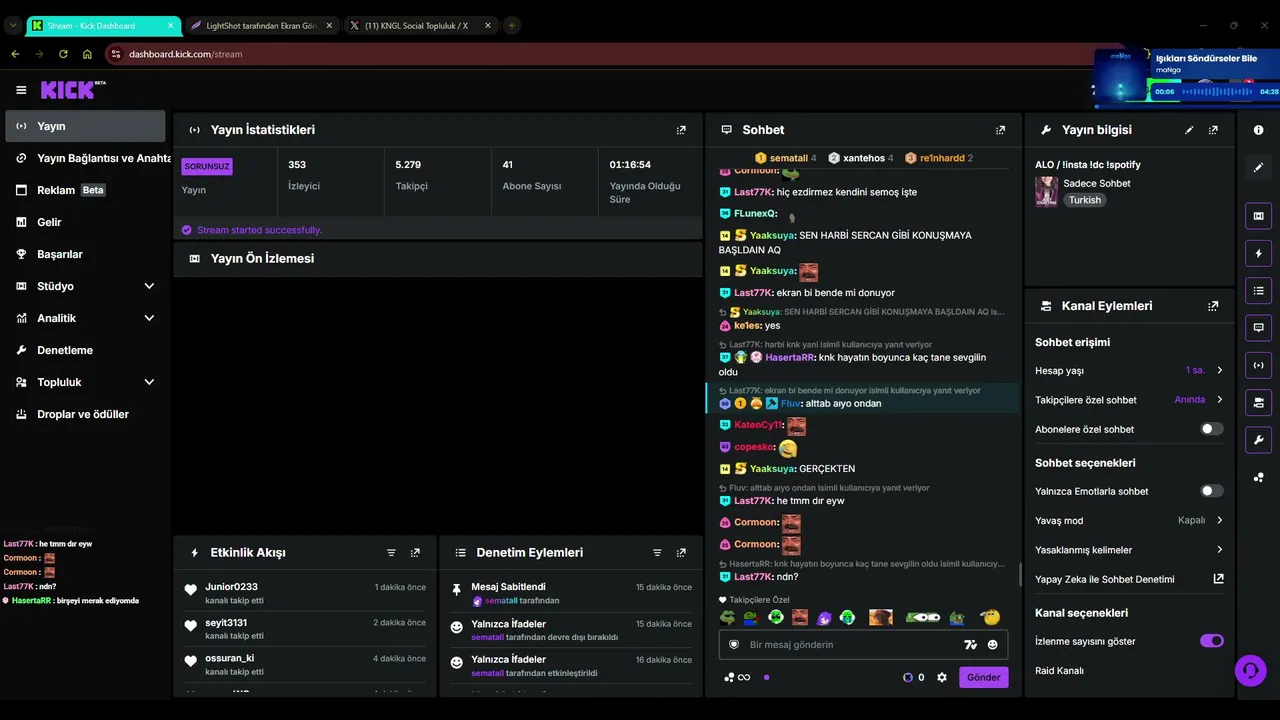Disable İzlenme sayısını göster switch
The height and width of the screenshot is (720, 1280).
point(1212,641)
